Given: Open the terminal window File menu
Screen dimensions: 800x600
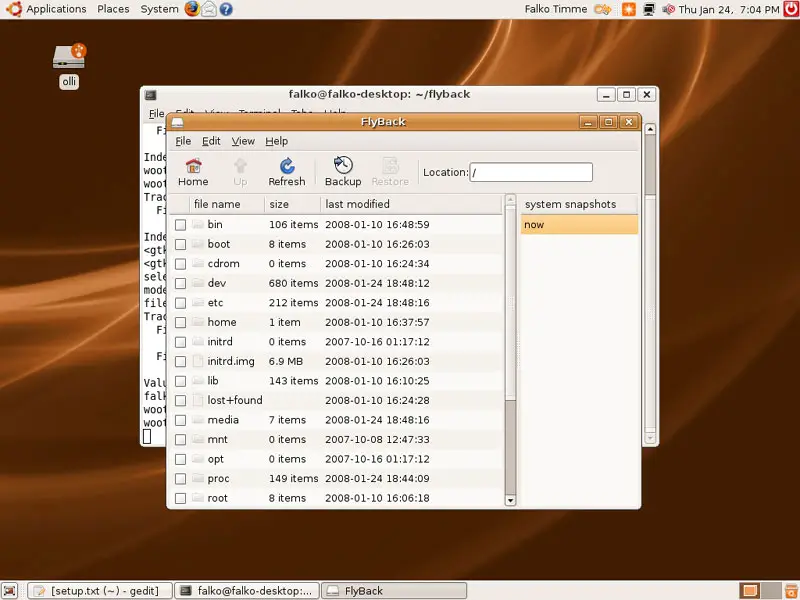Looking at the screenshot, I should (156, 113).
